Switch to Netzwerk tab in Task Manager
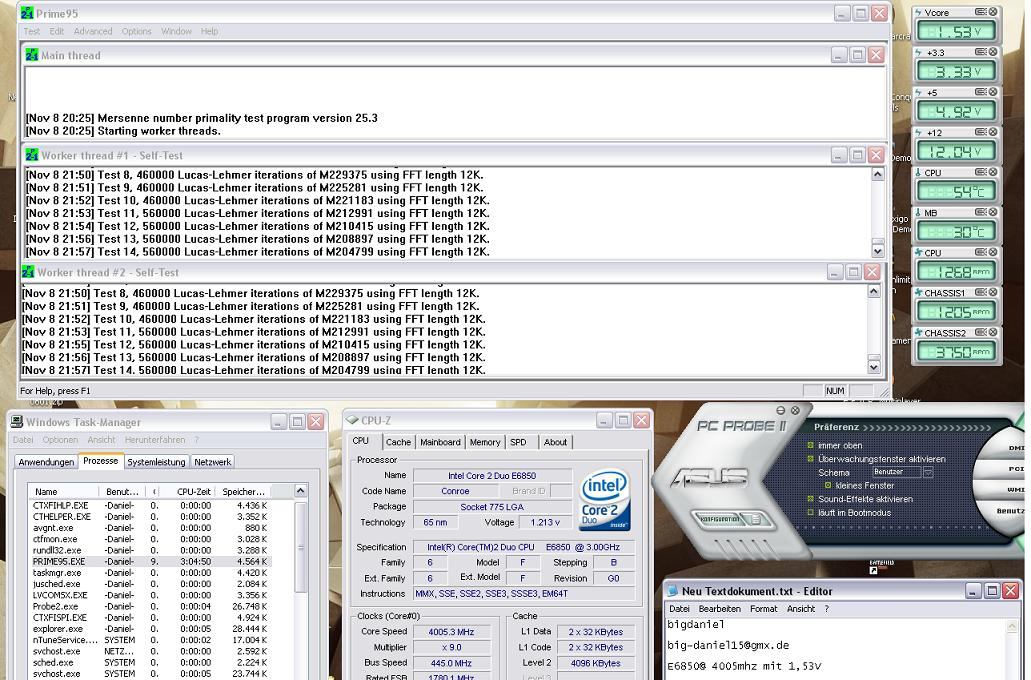 [x=212, y=462]
